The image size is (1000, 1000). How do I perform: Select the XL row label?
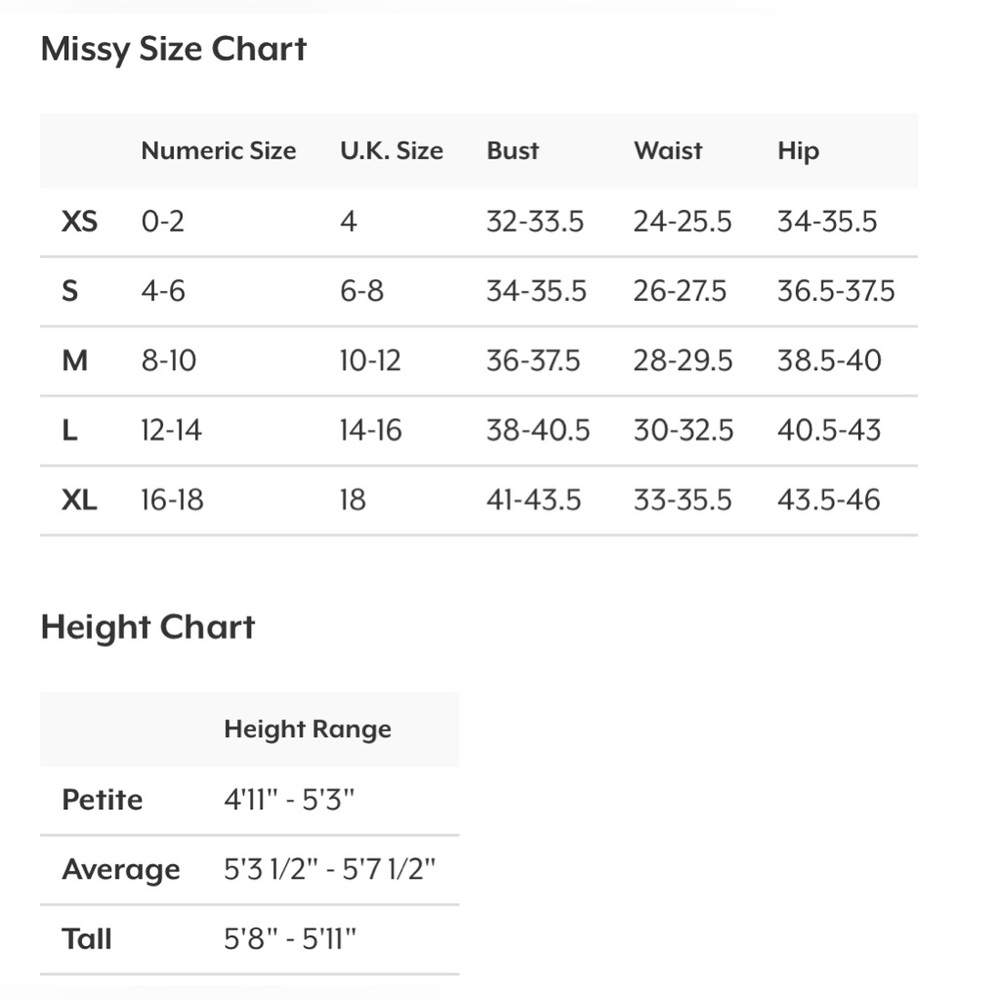(x=80, y=499)
